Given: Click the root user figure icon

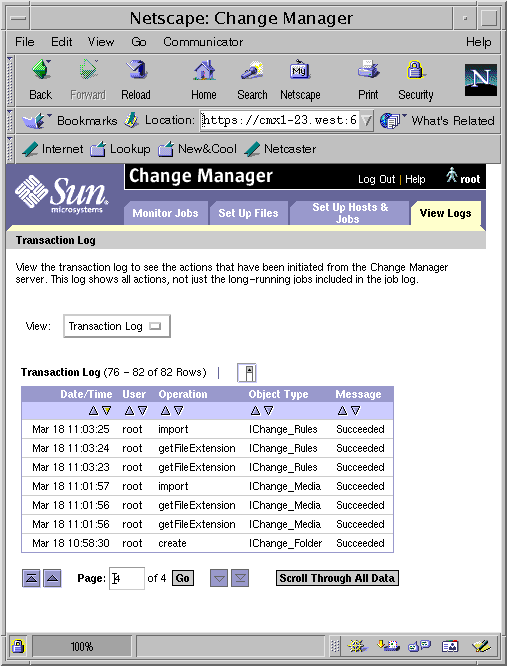Looking at the screenshot, I should [x=452, y=175].
